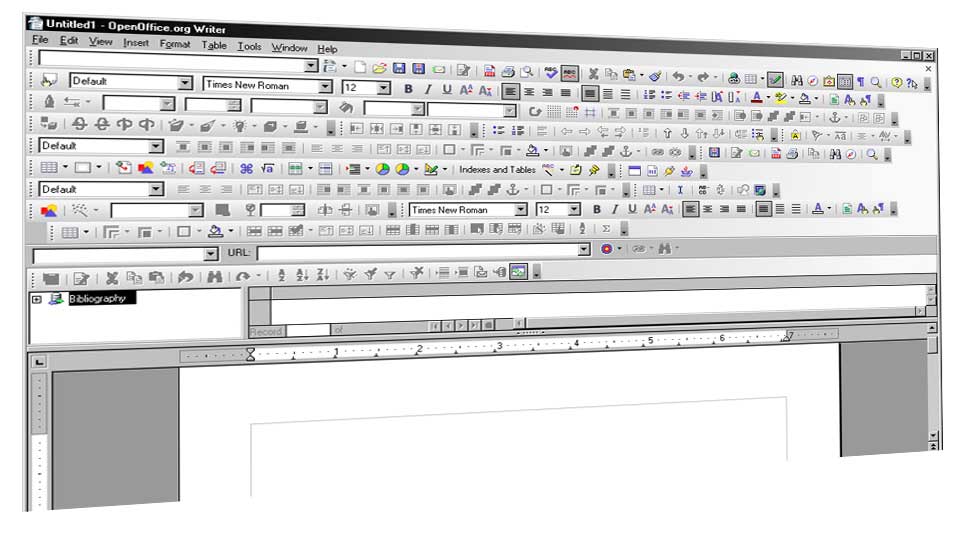960x540 pixels.
Task: Click the Mail Merge envelope icon
Action: coord(481,272)
